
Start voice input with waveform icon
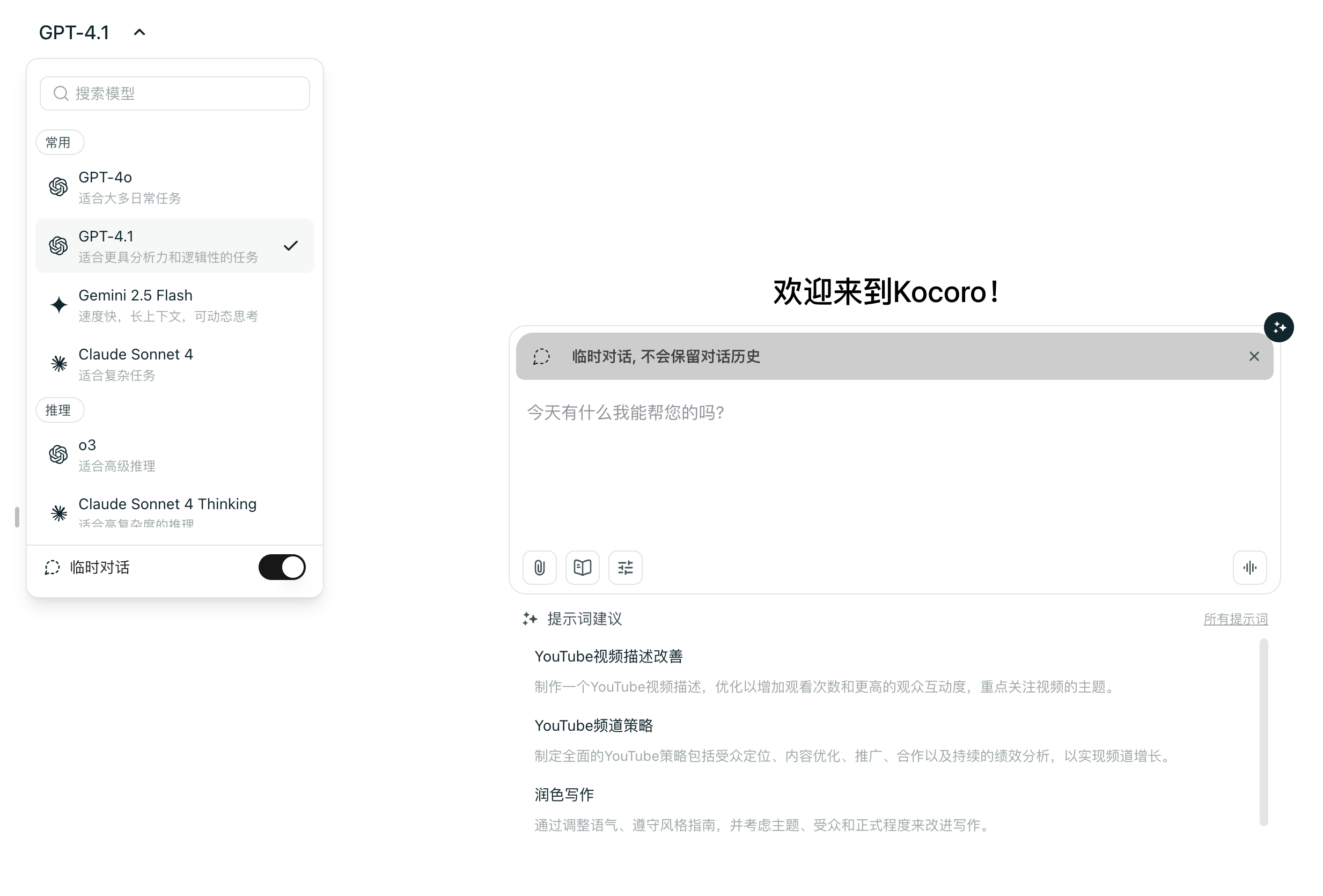(1249, 567)
